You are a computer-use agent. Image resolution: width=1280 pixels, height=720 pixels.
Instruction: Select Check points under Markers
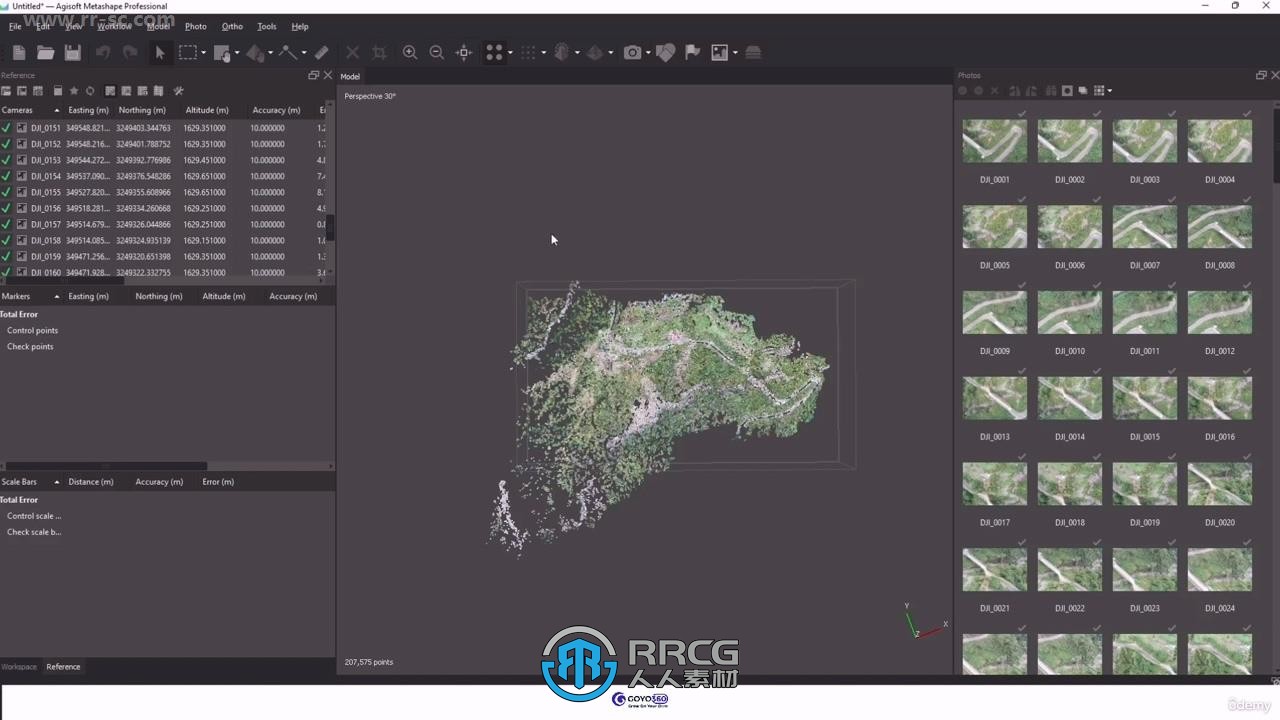(x=30, y=346)
